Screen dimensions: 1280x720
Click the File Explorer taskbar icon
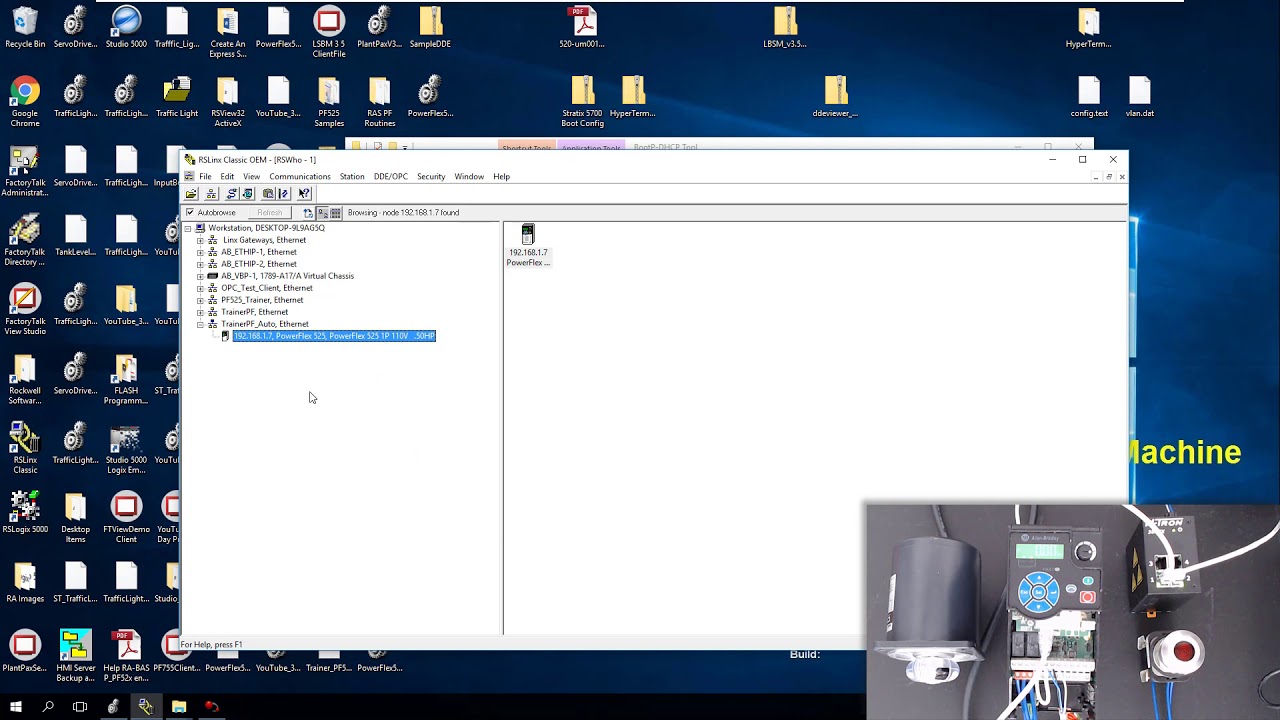click(179, 707)
